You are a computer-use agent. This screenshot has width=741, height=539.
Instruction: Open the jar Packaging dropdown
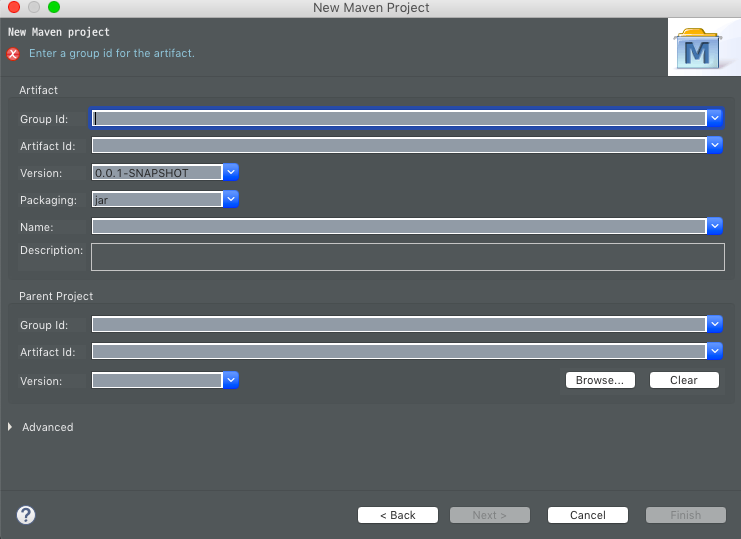click(231, 199)
